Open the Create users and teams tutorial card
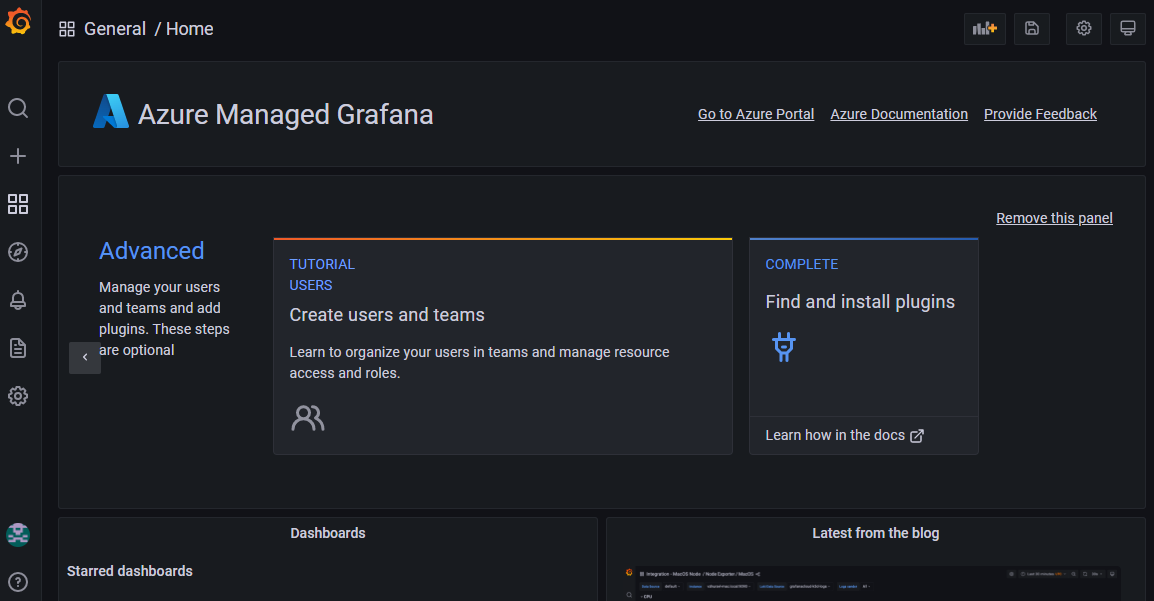This screenshot has height=601, width=1154. (503, 346)
